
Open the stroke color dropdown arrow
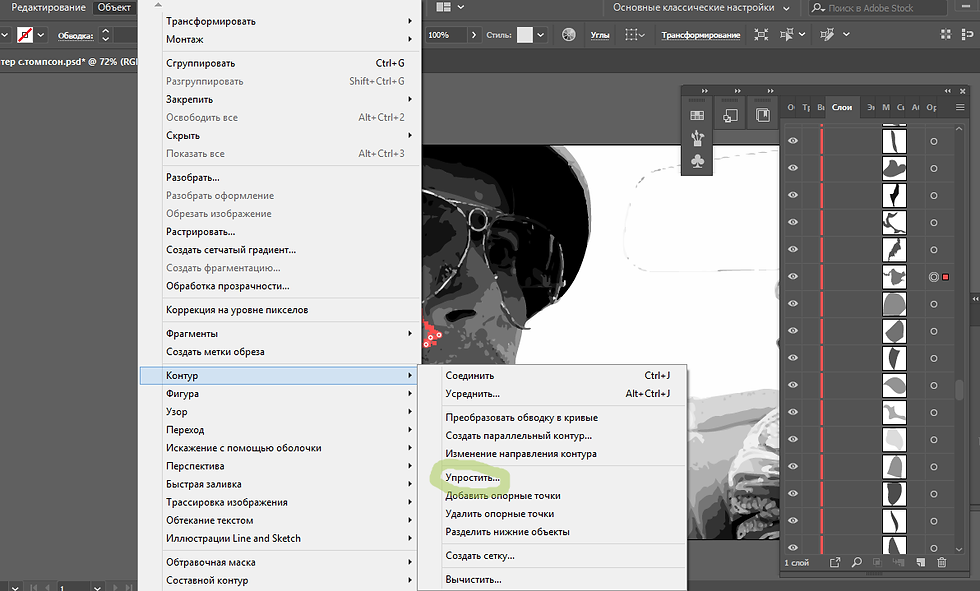pos(41,35)
